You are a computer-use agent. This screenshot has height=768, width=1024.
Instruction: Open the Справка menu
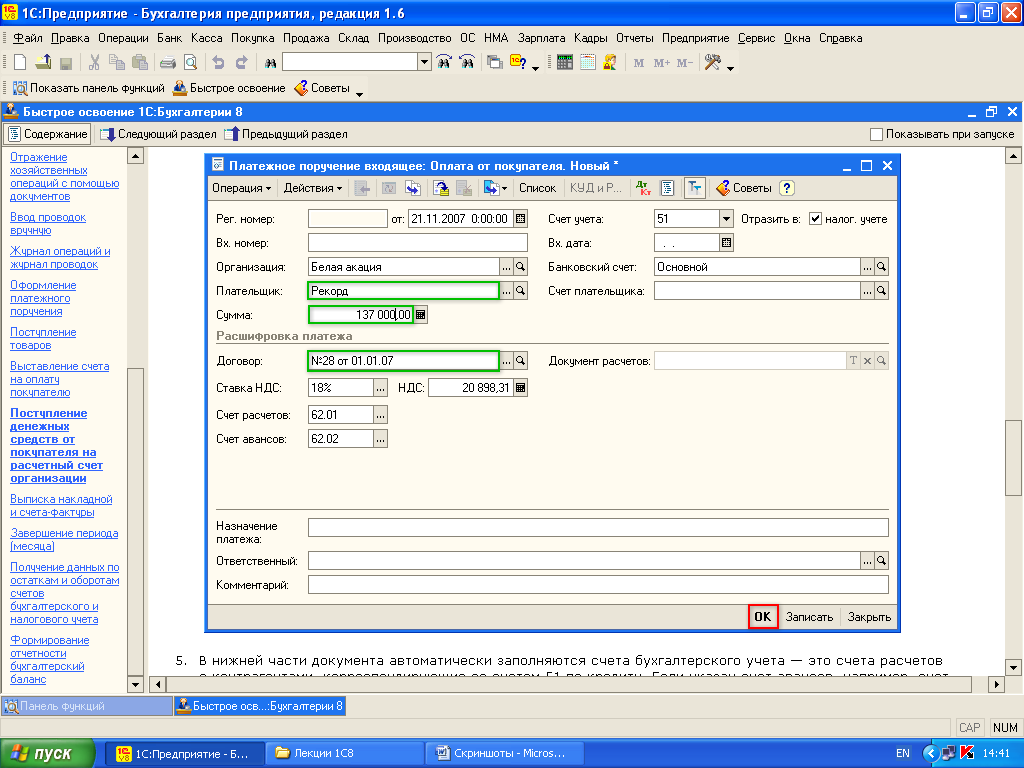pyautogui.click(x=840, y=38)
